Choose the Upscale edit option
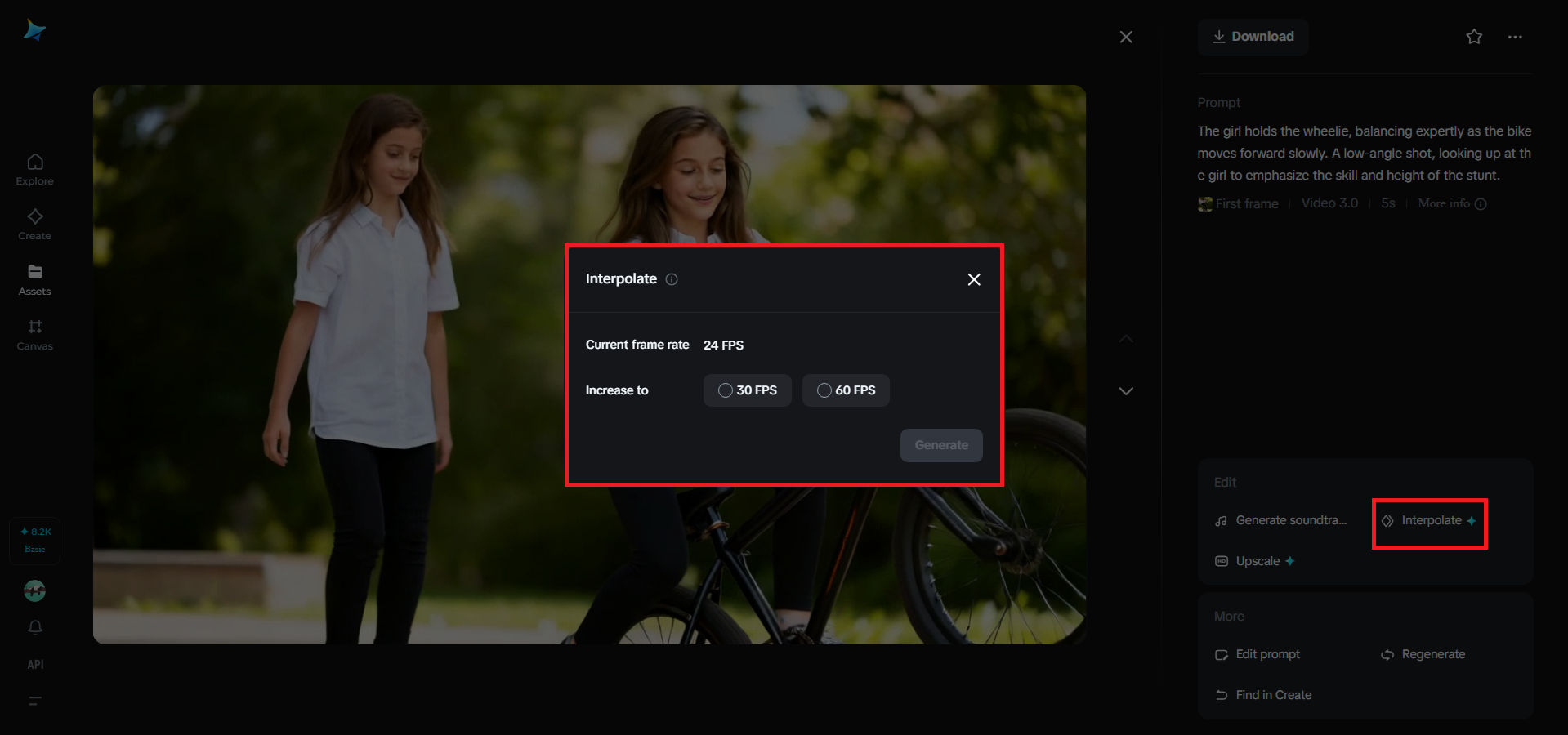The width and height of the screenshot is (1568, 735). 1255,561
